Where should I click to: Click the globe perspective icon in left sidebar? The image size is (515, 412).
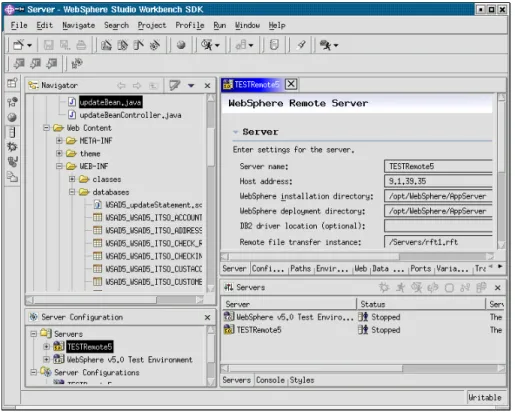(x=12, y=117)
